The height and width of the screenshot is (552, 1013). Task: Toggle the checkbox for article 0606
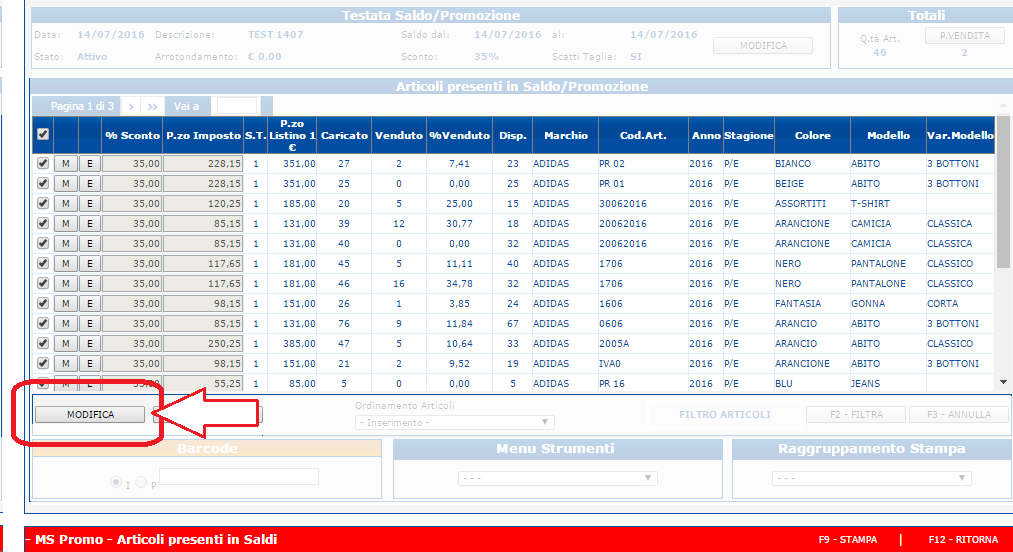coord(43,323)
